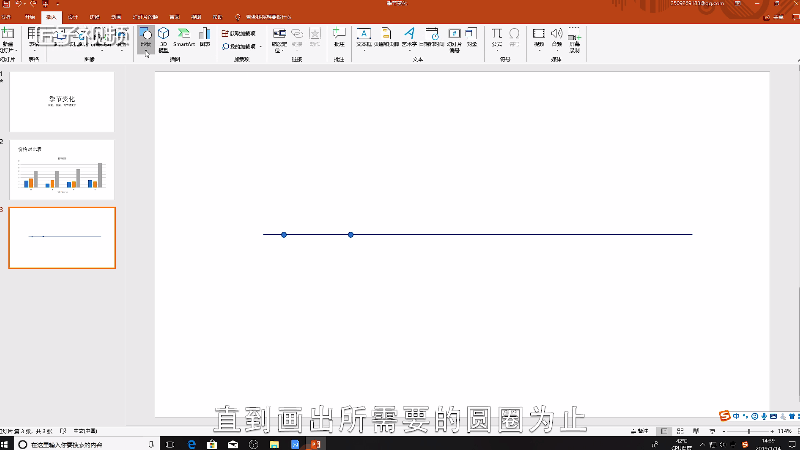The image size is (800, 450).
Task: Open the Slide Show ribbon tab
Action: [145, 17]
